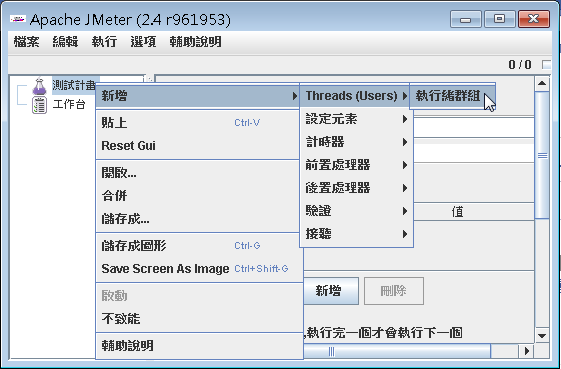Viewport: 561px width, 369px height.
Task: Click the JMeter logo in title bar
Action: coord(18,19)
